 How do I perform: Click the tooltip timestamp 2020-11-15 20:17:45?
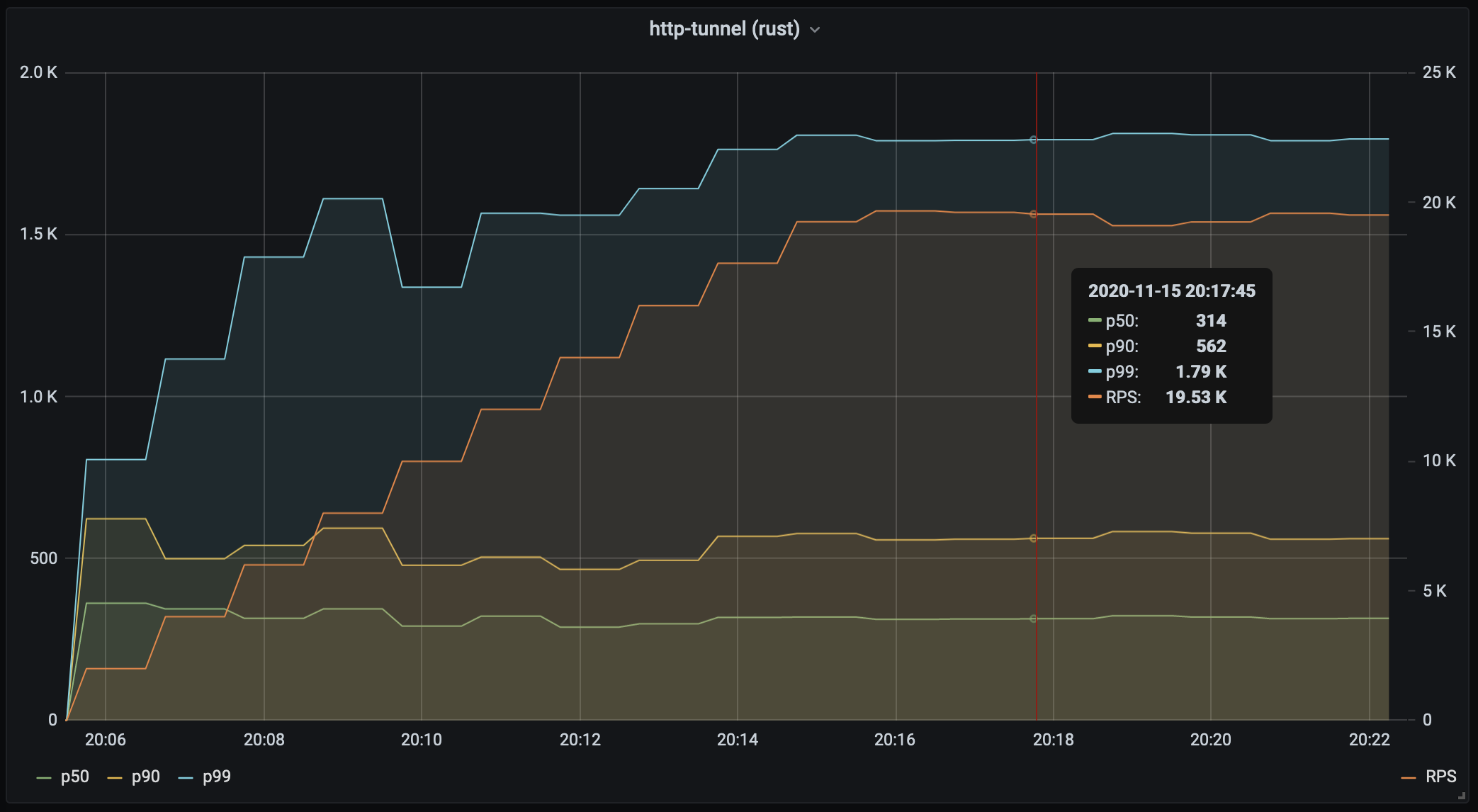[x=1171, y=291]
